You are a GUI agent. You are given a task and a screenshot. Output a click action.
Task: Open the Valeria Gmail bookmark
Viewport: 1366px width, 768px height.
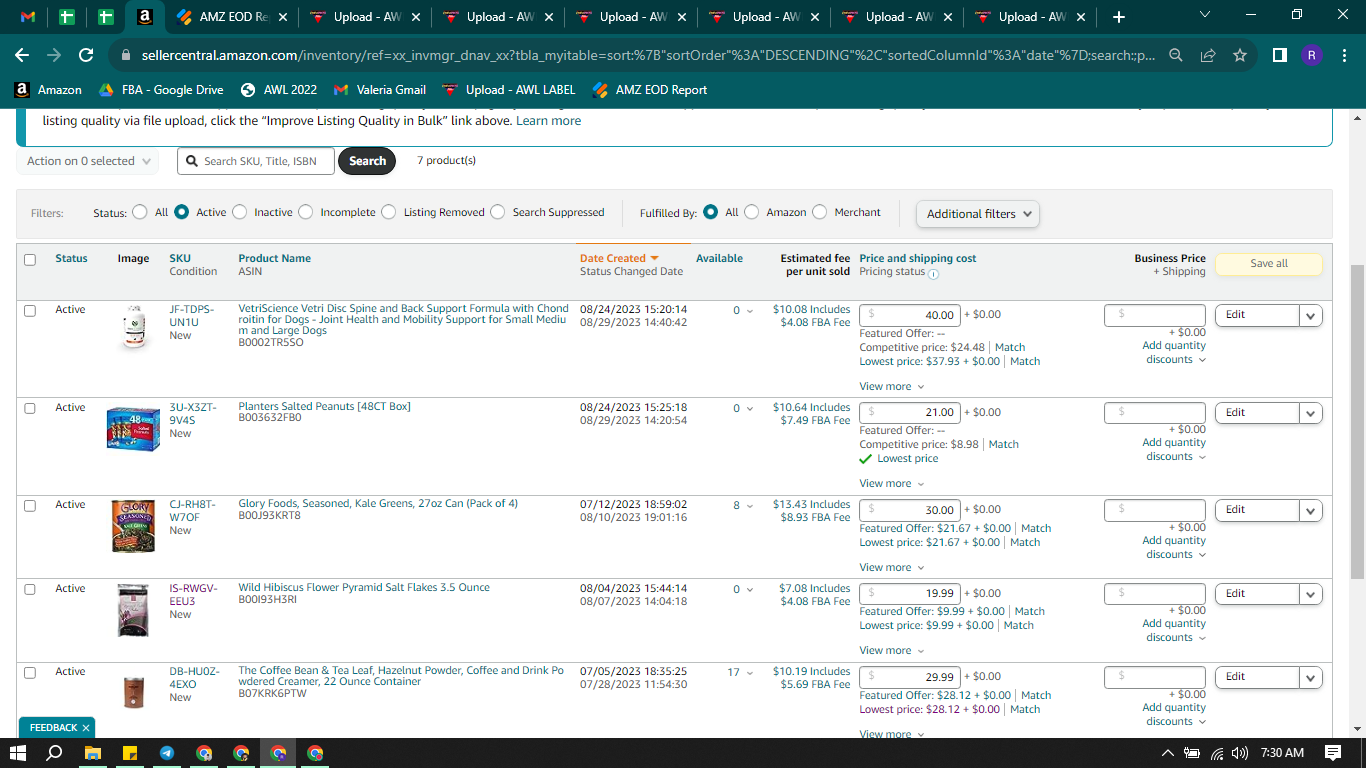tap(380, 90)
